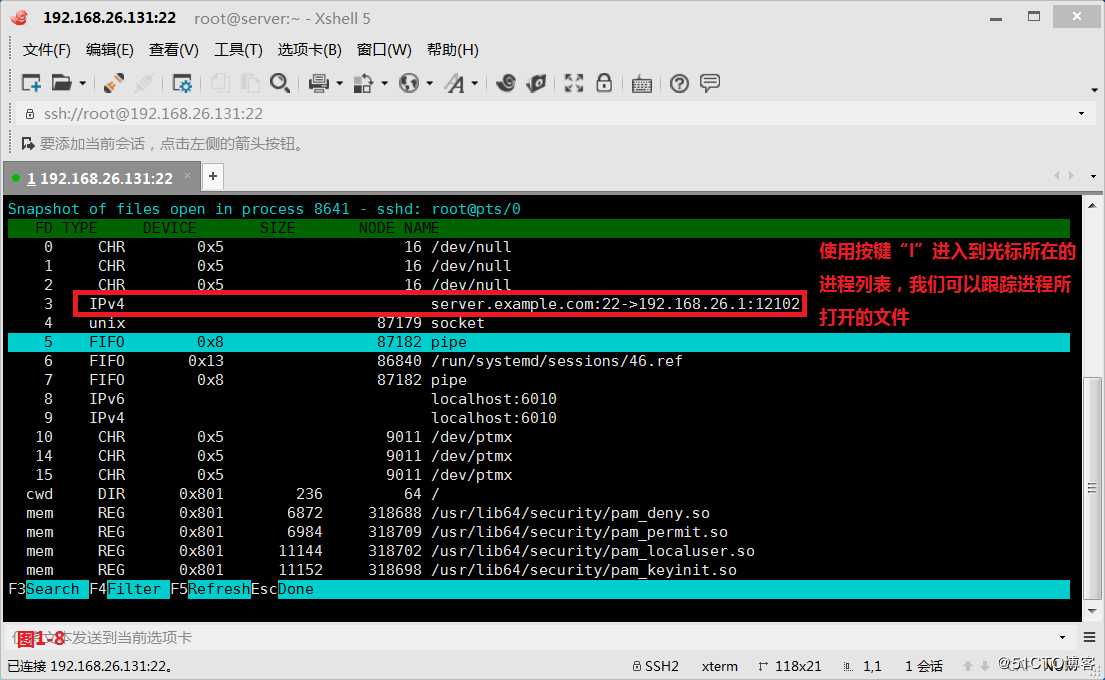Click the Open session folder icon
Viewport: 1105px width, 680px height.
click(x=61, y=83)
